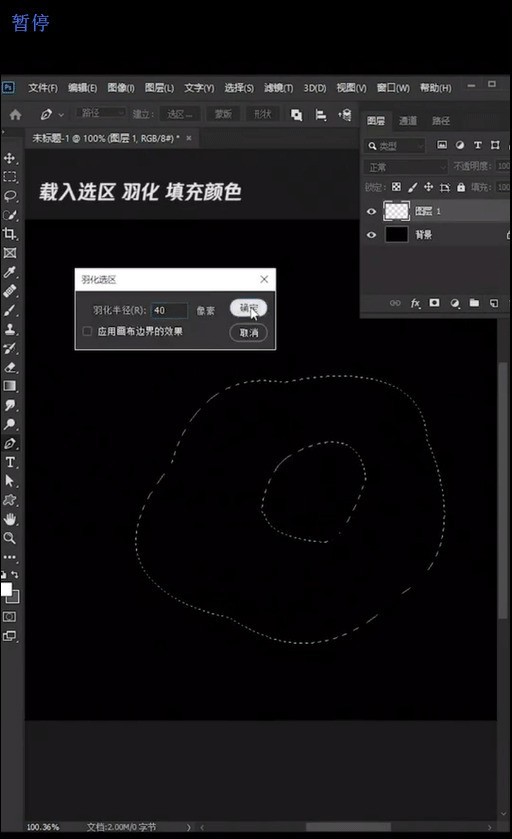Open the 类型 layer filter dropdown
Image resolution: width=512 pixels, height=839 pixels.
pos(395,146)
